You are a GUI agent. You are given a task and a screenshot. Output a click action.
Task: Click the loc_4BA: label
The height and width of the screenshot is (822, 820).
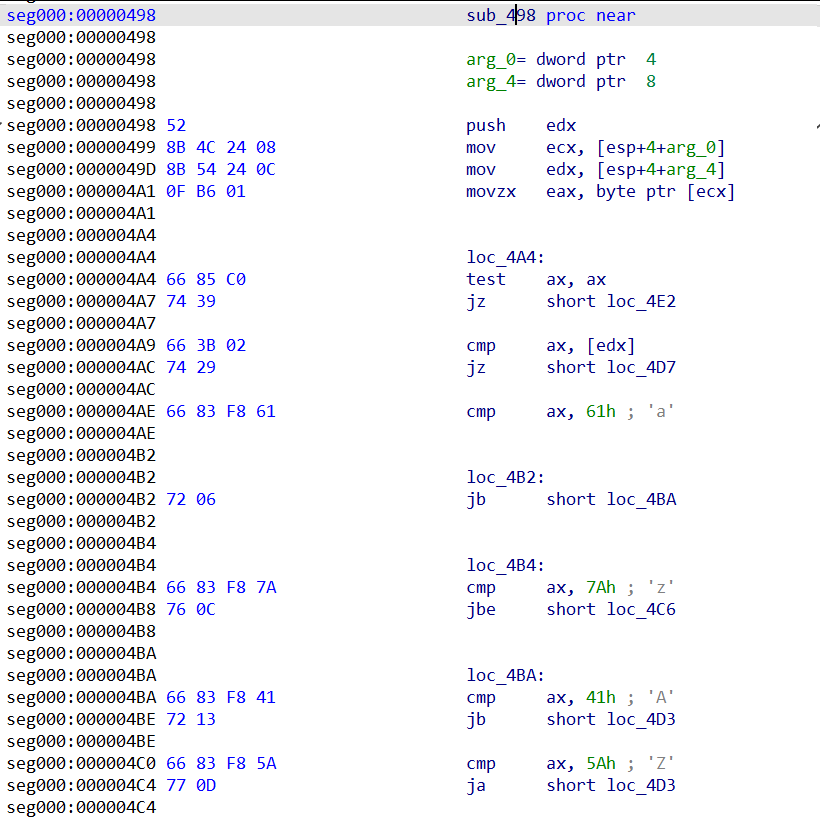coord(505,676)
